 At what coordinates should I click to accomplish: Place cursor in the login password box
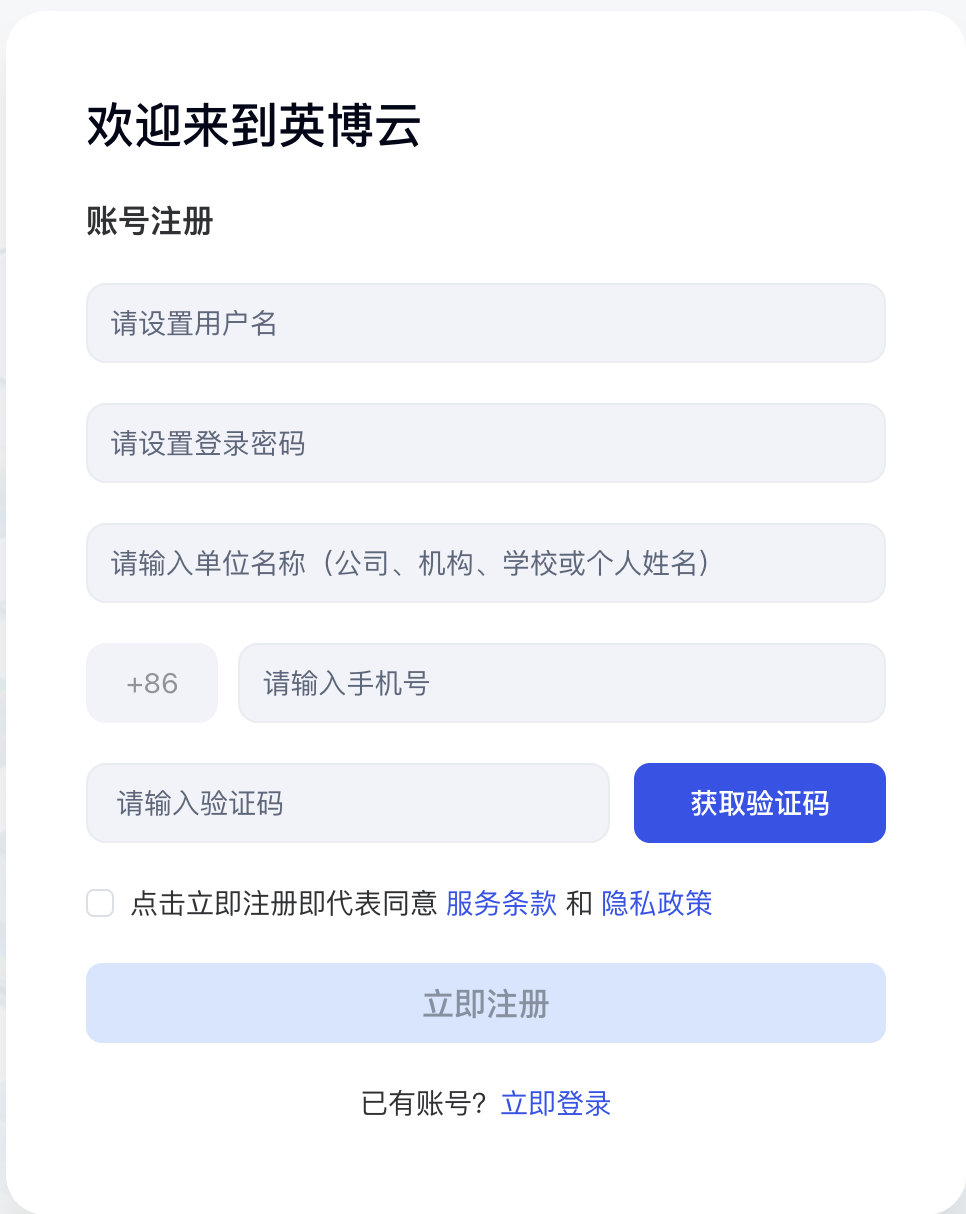[485, 443]
